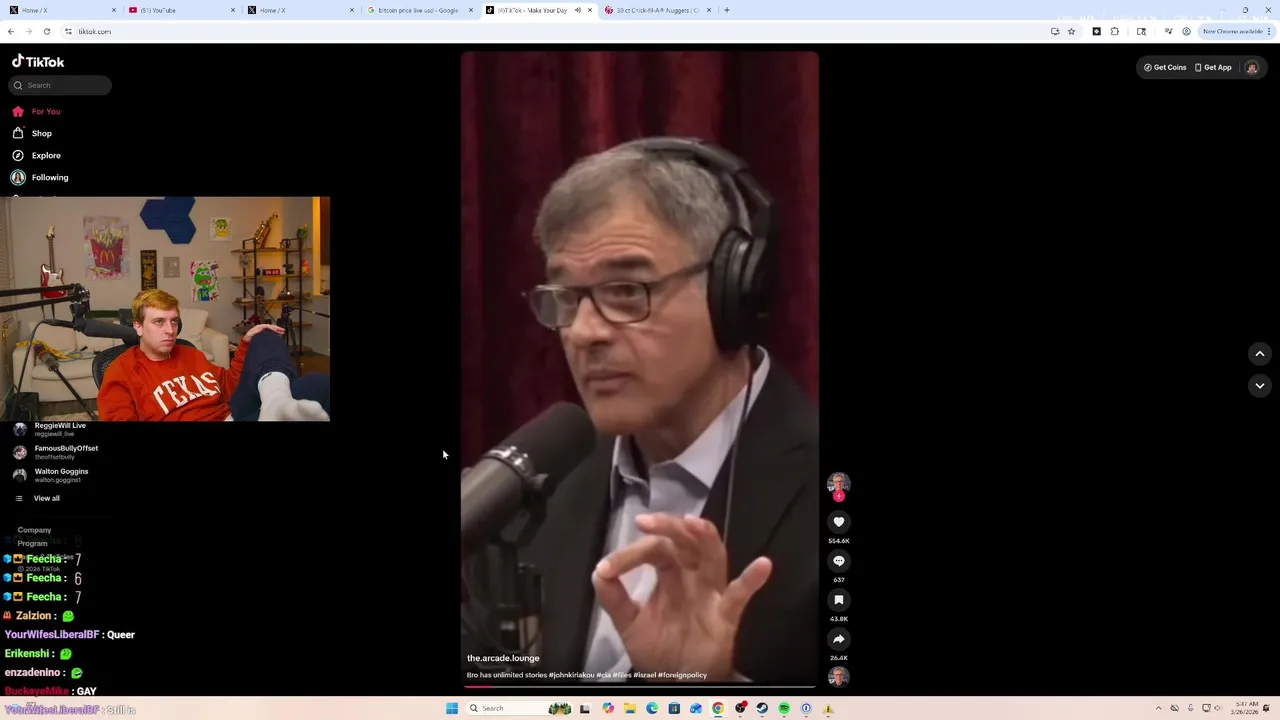Open the Chrome extensions puzzle icon
1280x720 pixels.
pyautogui.click(x=1115, y=31)
